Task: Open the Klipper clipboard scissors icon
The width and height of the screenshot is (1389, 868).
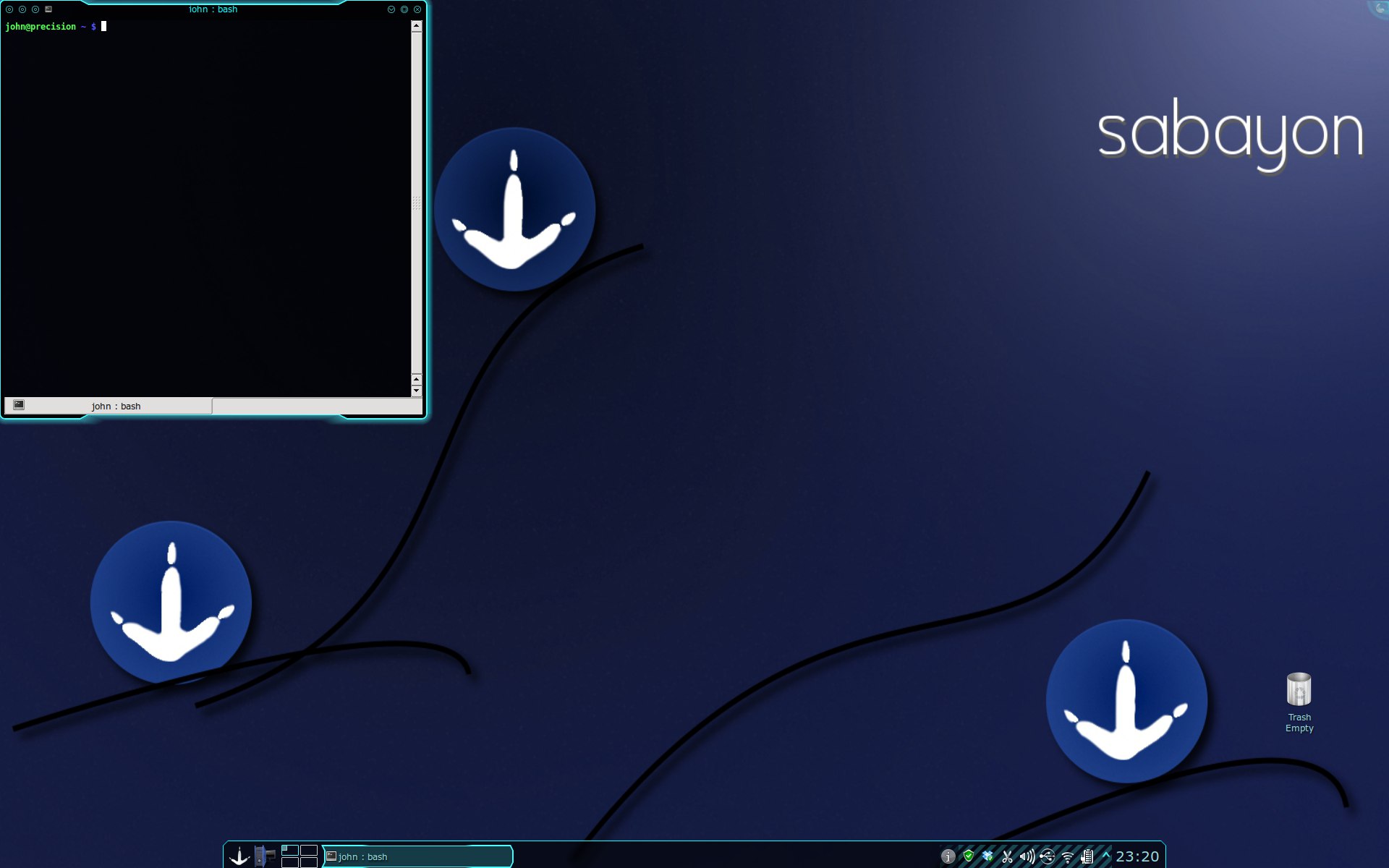Action: tap(1007, 857)
